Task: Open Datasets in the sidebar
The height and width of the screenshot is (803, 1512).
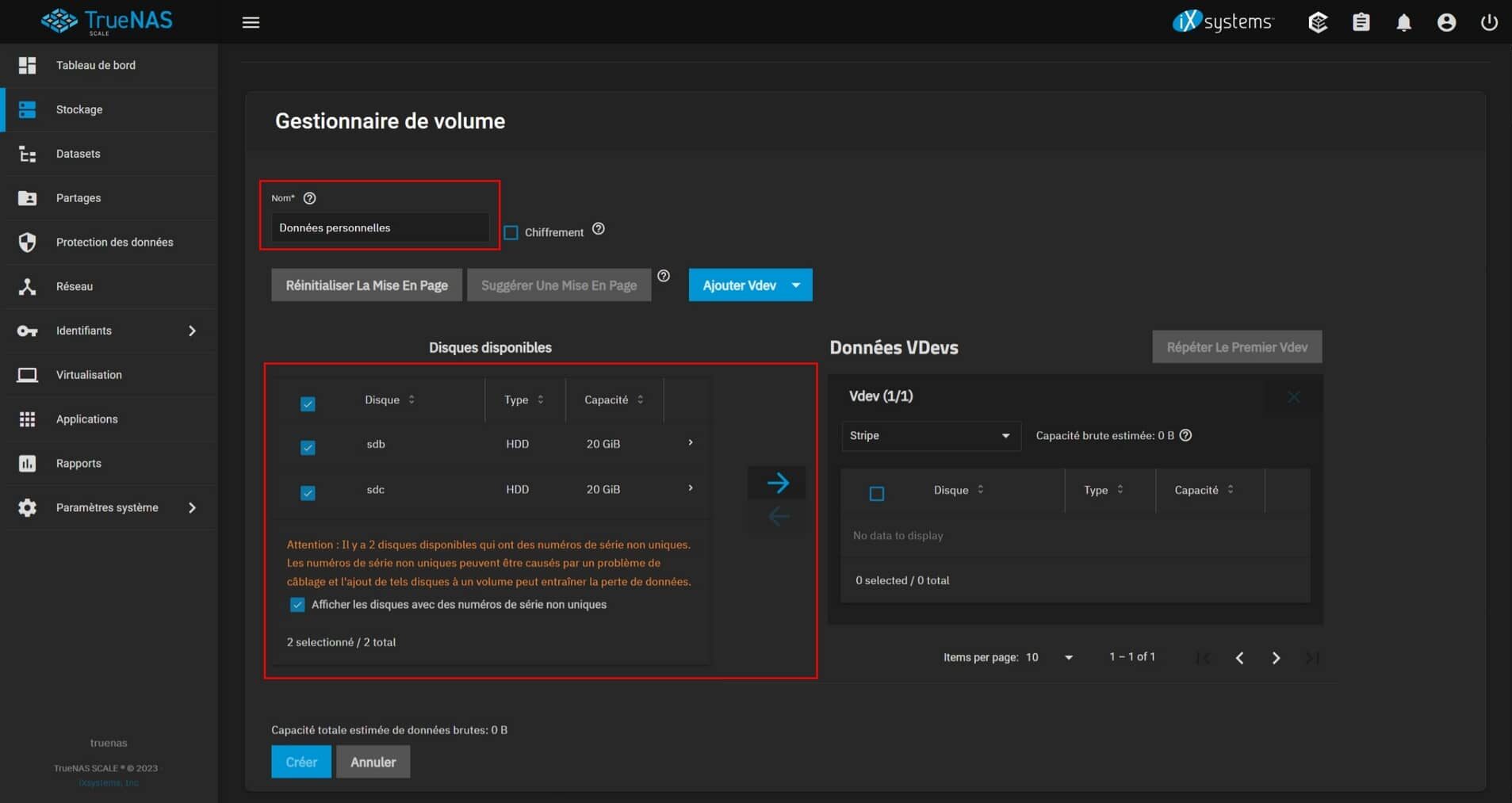Action: point(78,154)
